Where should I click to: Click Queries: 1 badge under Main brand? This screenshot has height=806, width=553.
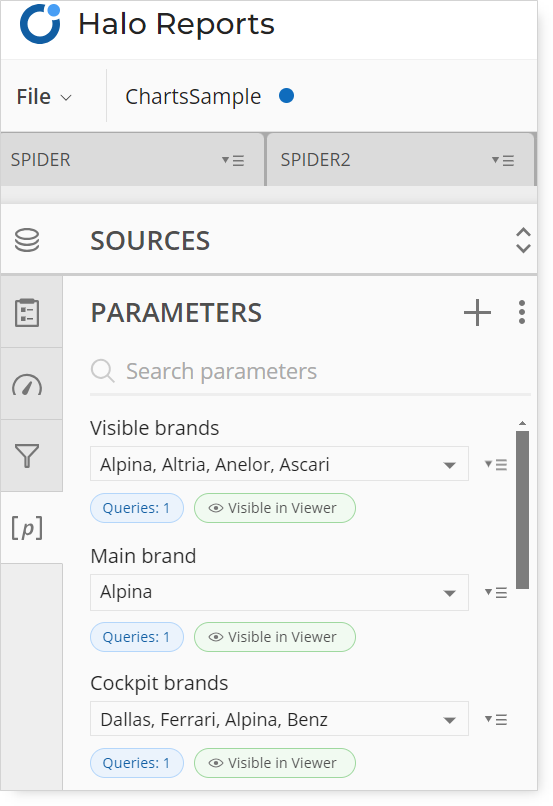(137, 637)
